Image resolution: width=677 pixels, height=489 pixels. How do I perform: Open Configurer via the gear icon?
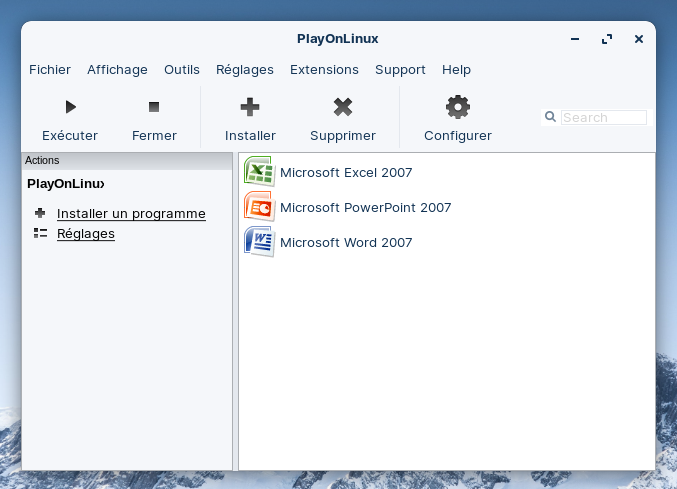(x=458, y=107)
